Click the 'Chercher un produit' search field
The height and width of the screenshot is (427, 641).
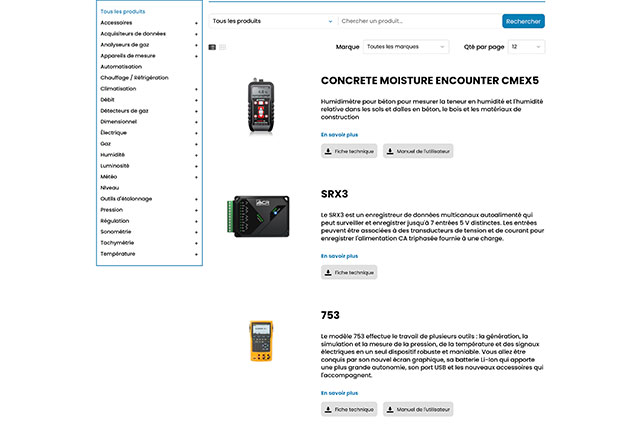pos(420,21)
